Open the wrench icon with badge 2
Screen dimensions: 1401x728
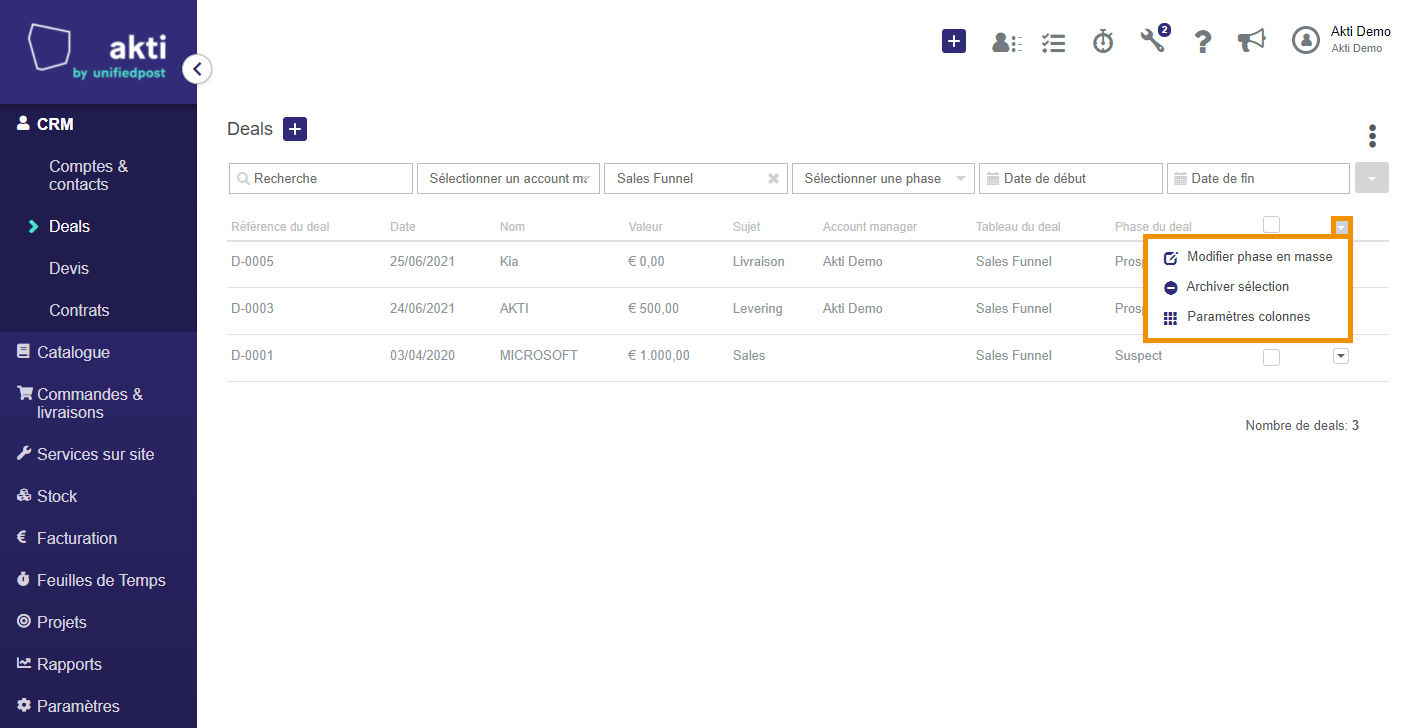[1154, 40]
